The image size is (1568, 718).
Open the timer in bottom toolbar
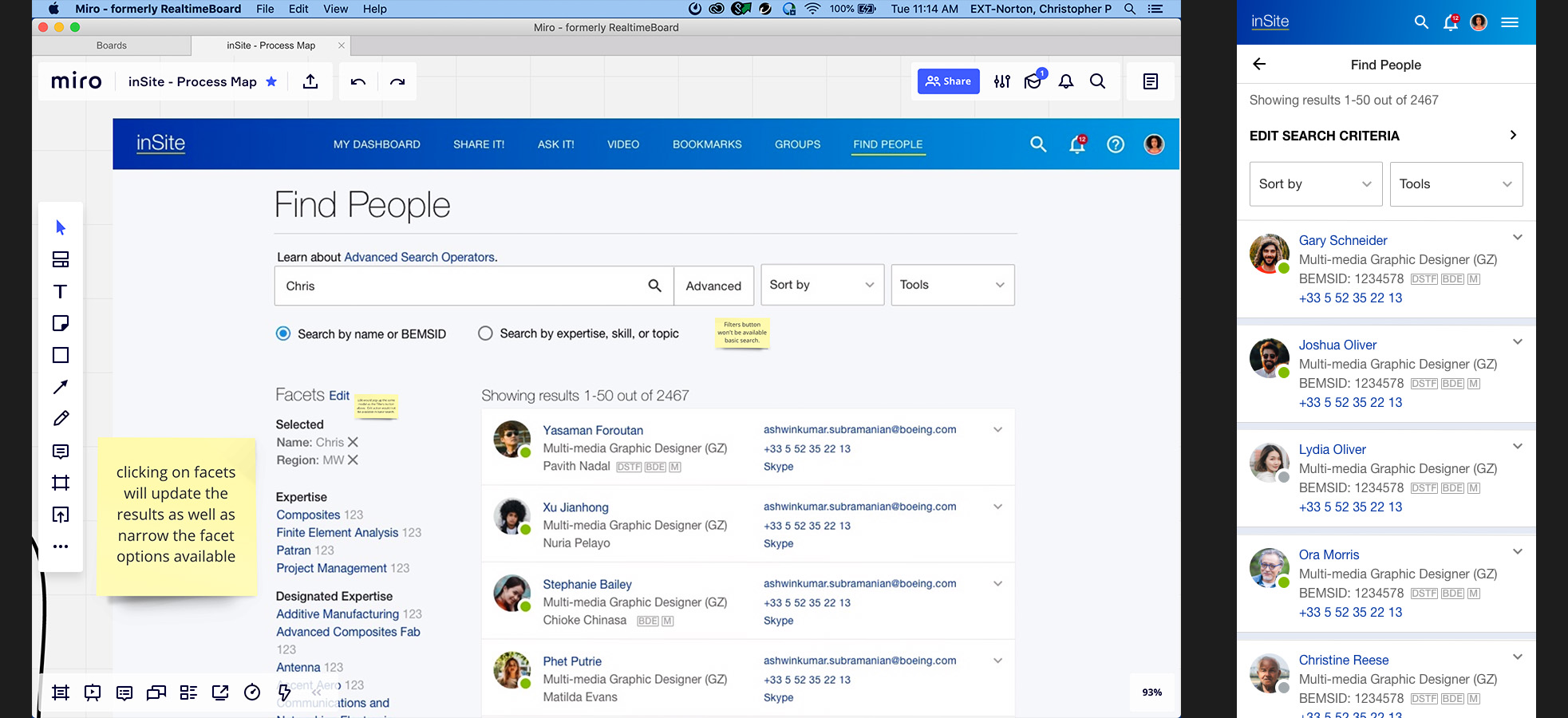pos(252,692)
